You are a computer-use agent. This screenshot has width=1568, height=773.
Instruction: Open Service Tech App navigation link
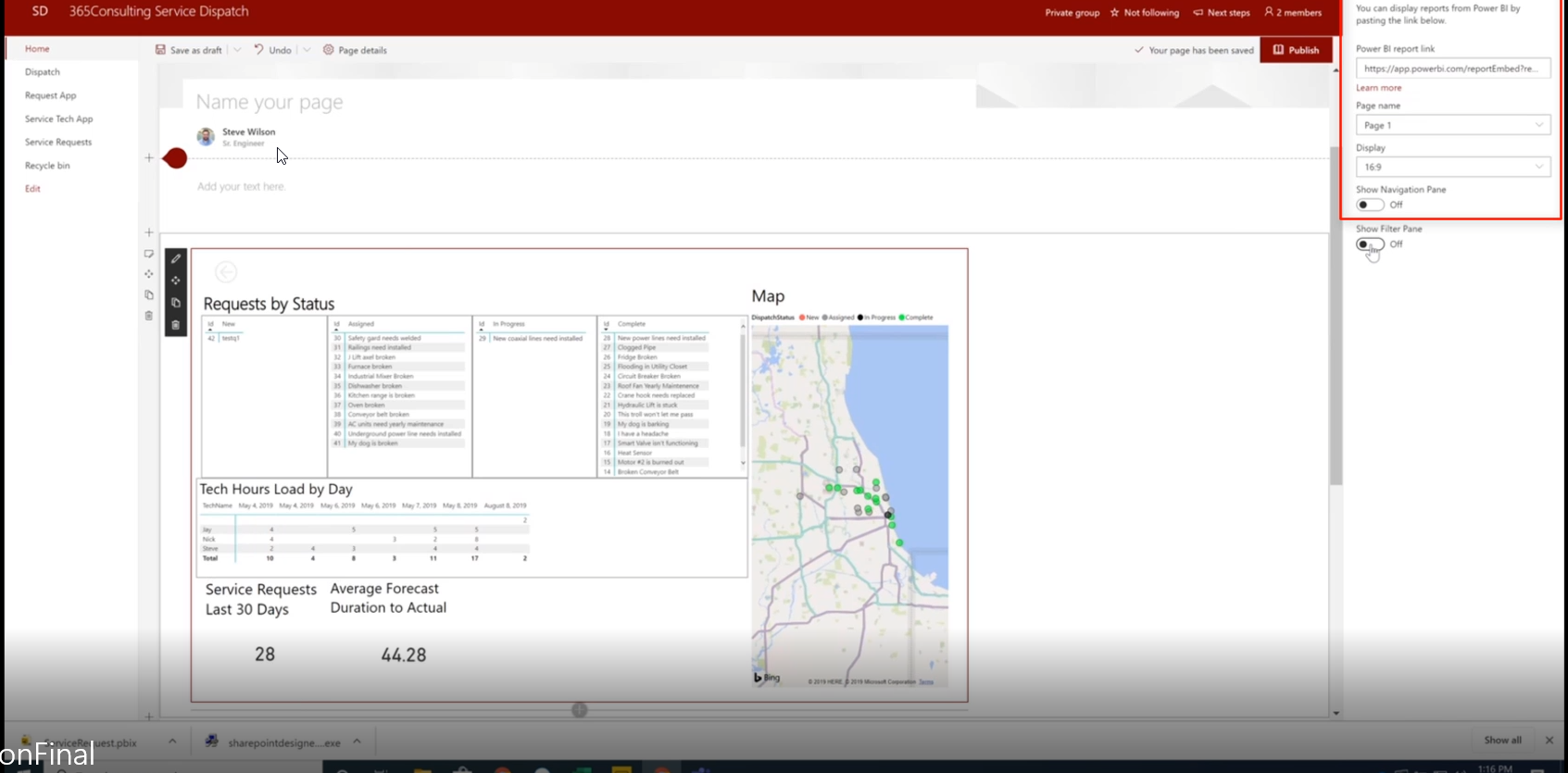tap(59, 118)
